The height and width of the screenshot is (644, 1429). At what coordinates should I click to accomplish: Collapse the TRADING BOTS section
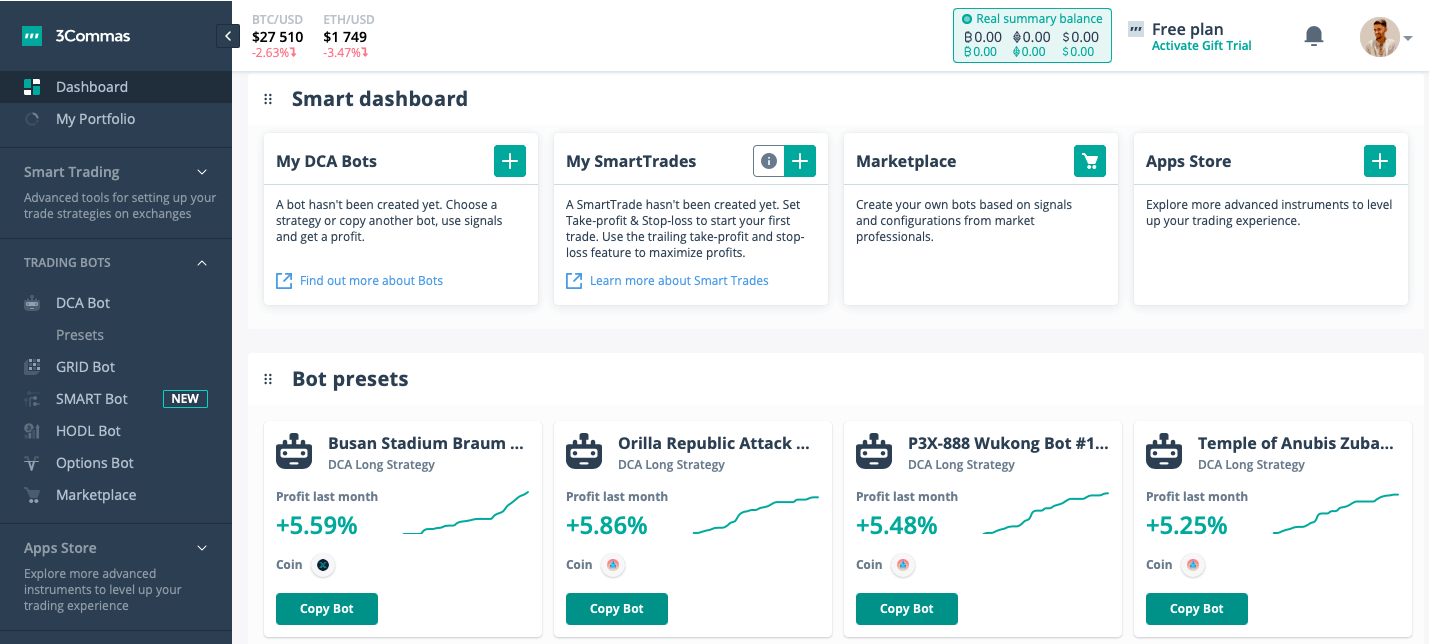point(201,262)
